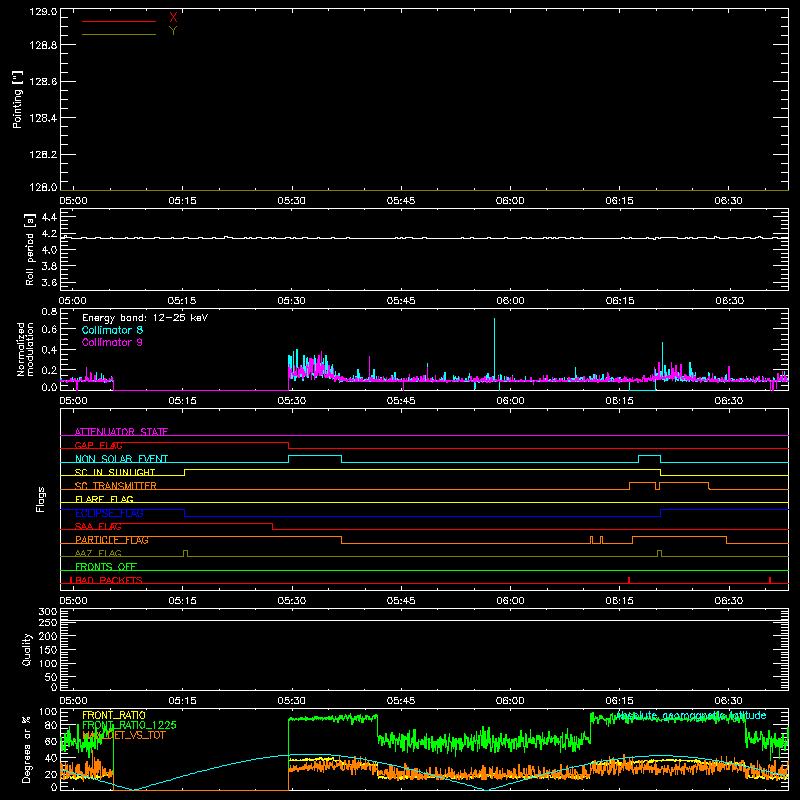Select the GAP_FLAG label
Image resolution: width=800 pixels, height=800 pixels.
coord(98,445)
